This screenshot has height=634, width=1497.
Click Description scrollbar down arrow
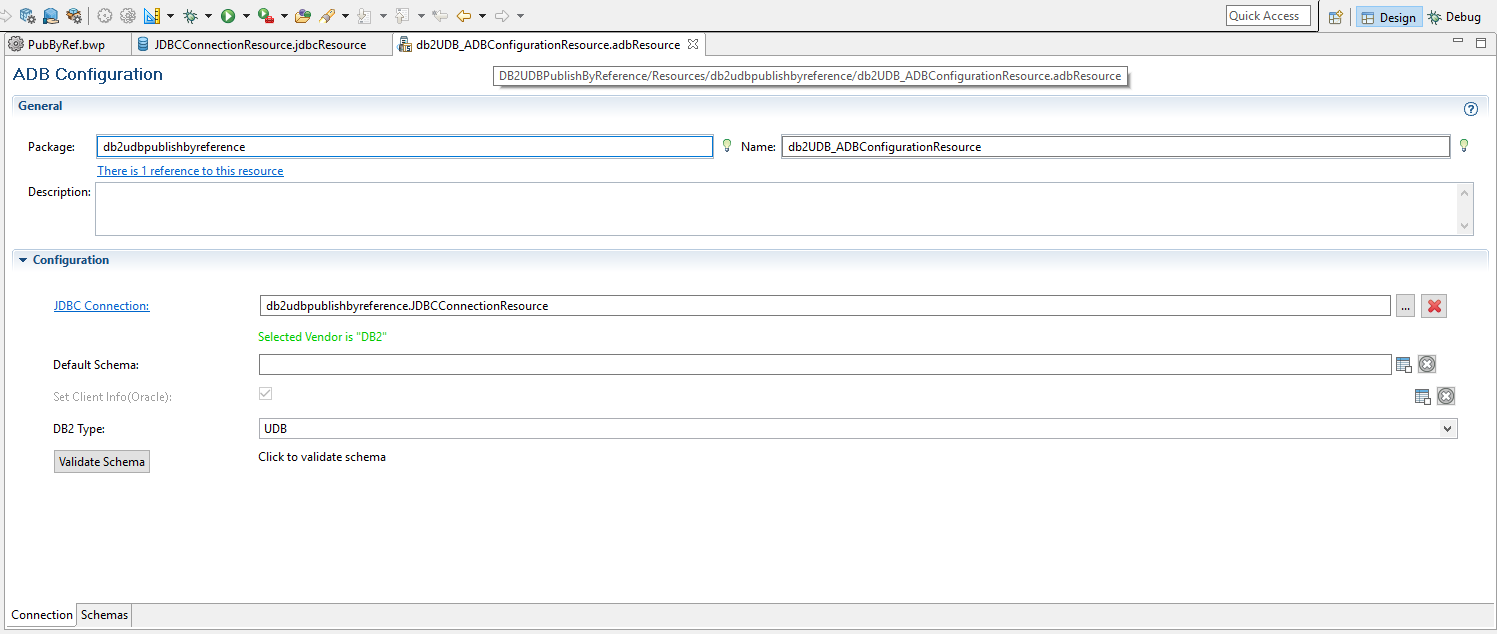click(1465, 227)
